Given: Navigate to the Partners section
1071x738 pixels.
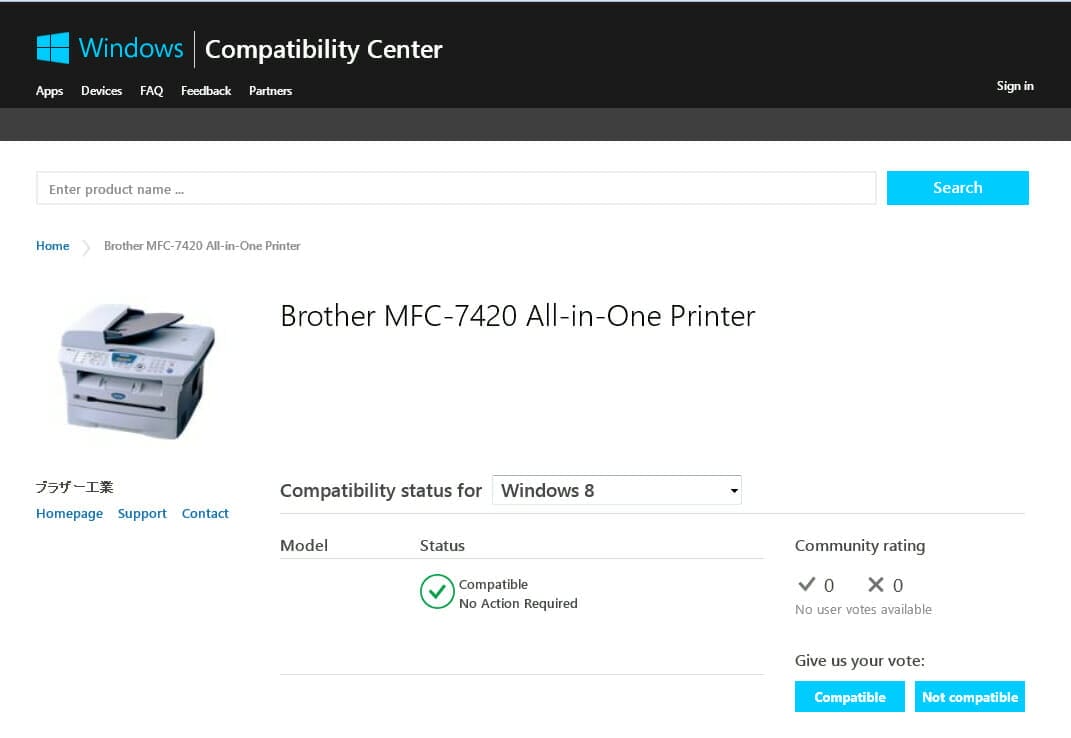Looking at the screenshot, I should click(x=270, y=91).
